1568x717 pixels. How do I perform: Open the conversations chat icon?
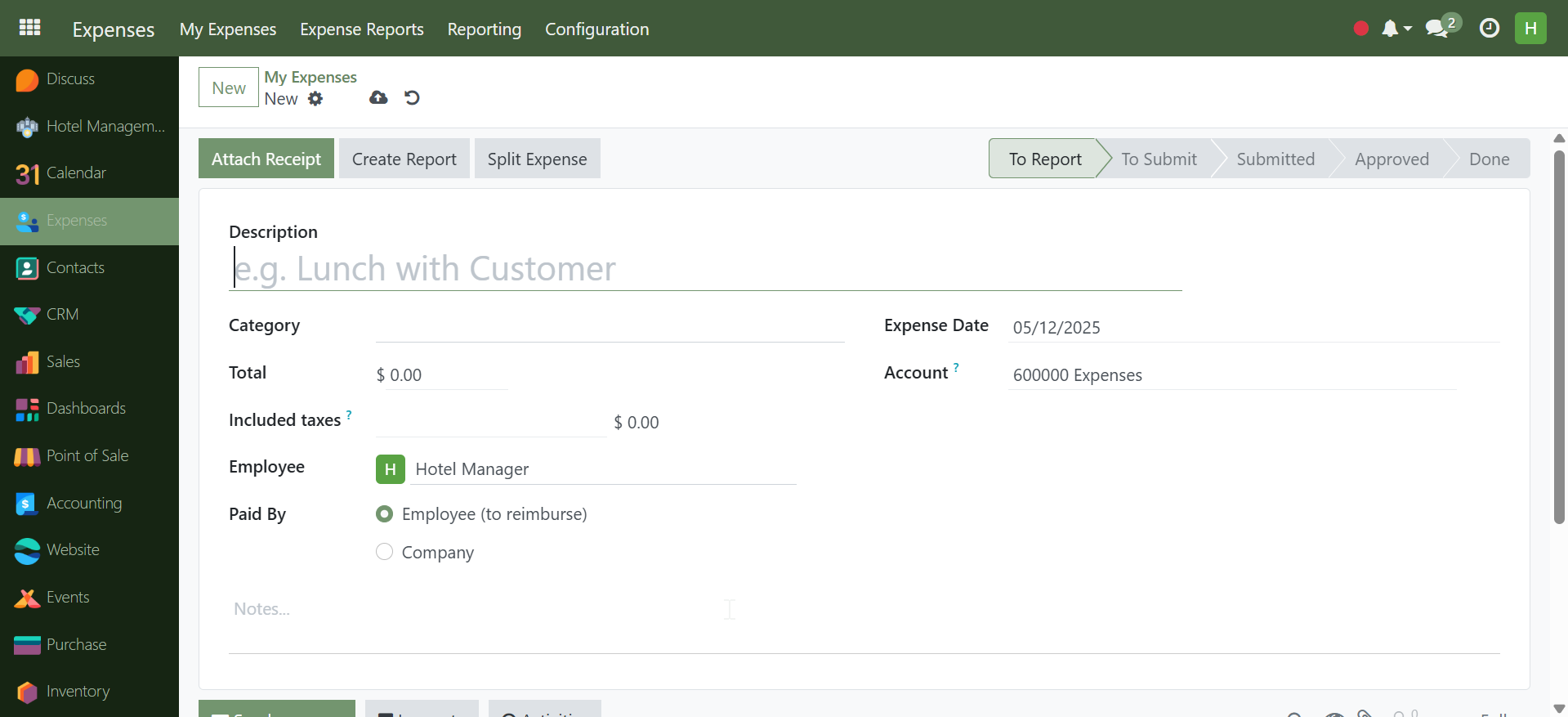tap(1436, 29)
